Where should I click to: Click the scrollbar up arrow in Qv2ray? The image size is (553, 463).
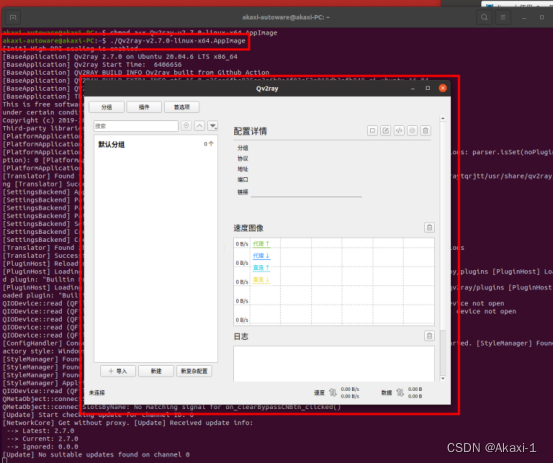[x=443, y=119]
